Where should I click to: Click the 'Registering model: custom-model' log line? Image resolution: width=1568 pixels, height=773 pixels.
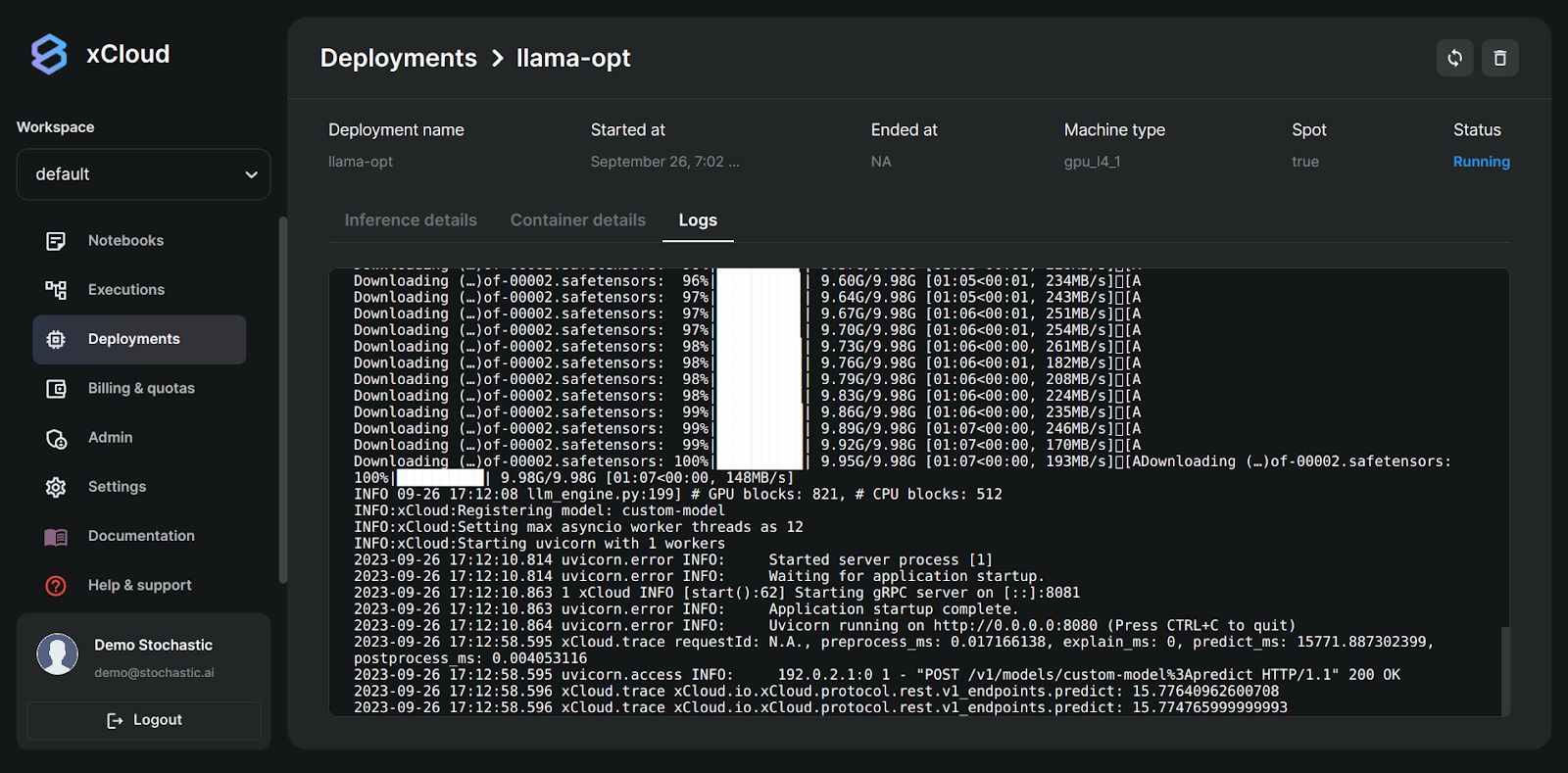point(539,510)
